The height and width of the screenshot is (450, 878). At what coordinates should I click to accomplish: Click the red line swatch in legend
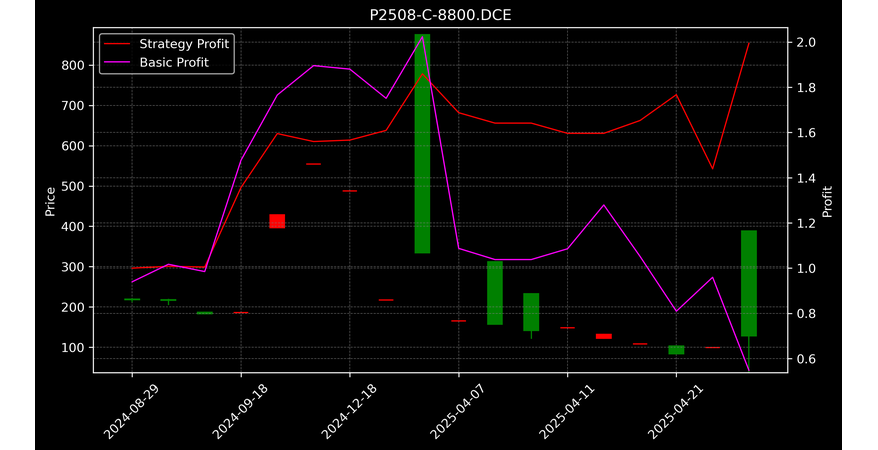click(x=118, y=44)
